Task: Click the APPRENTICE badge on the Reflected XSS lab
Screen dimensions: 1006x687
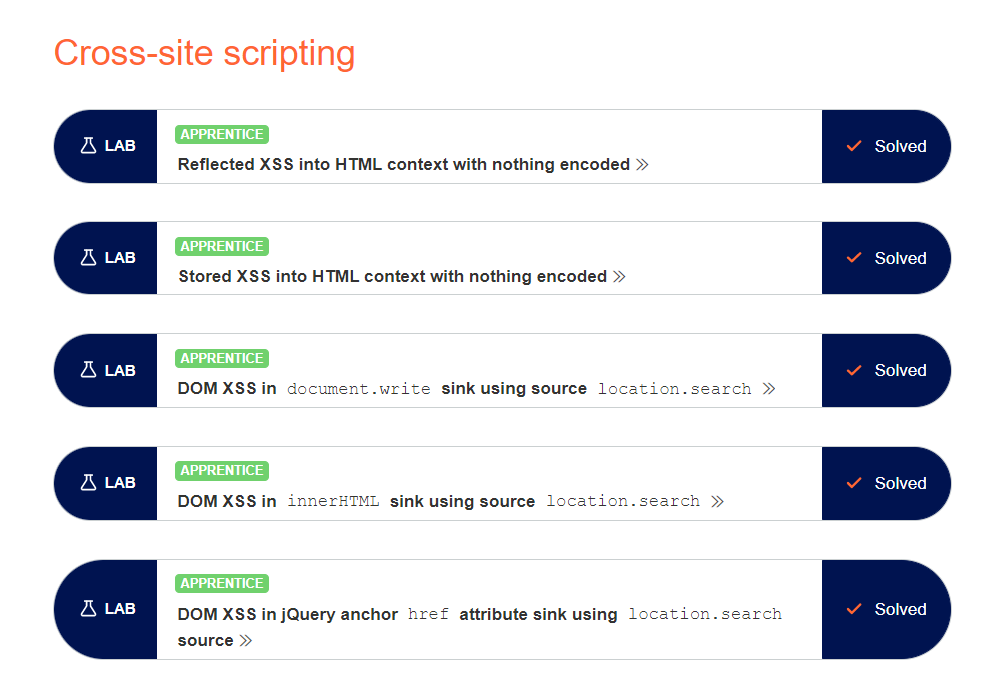Action: 221,133
